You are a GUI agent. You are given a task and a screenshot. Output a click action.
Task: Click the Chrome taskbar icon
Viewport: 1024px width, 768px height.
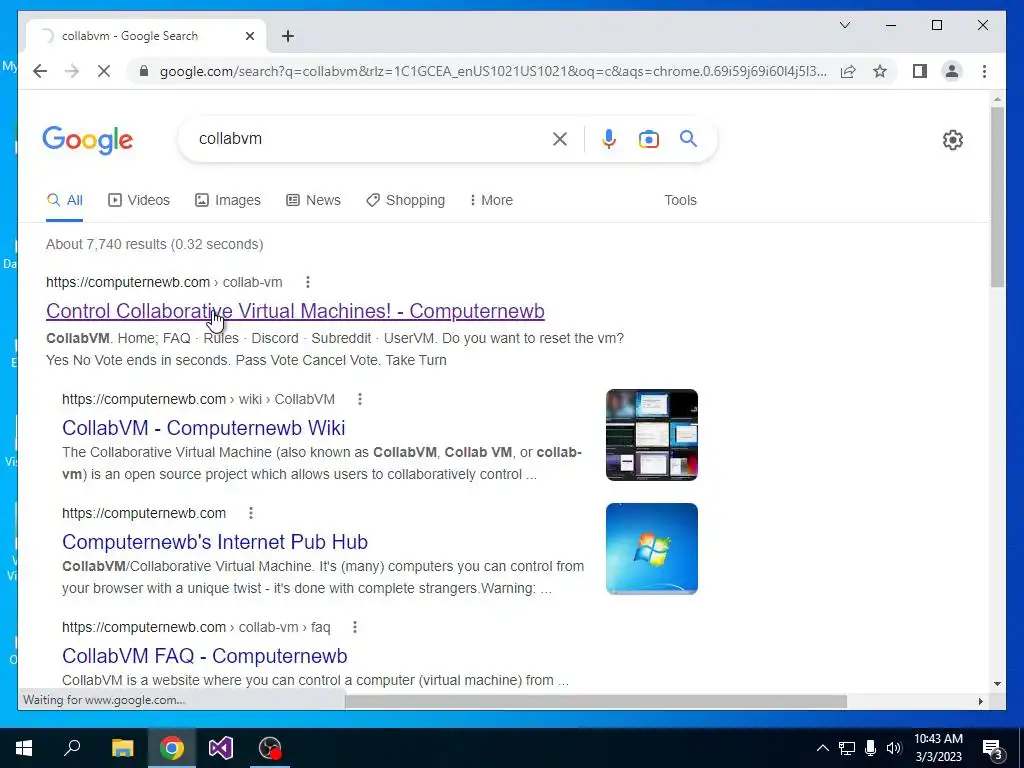(x=172, y=748)
